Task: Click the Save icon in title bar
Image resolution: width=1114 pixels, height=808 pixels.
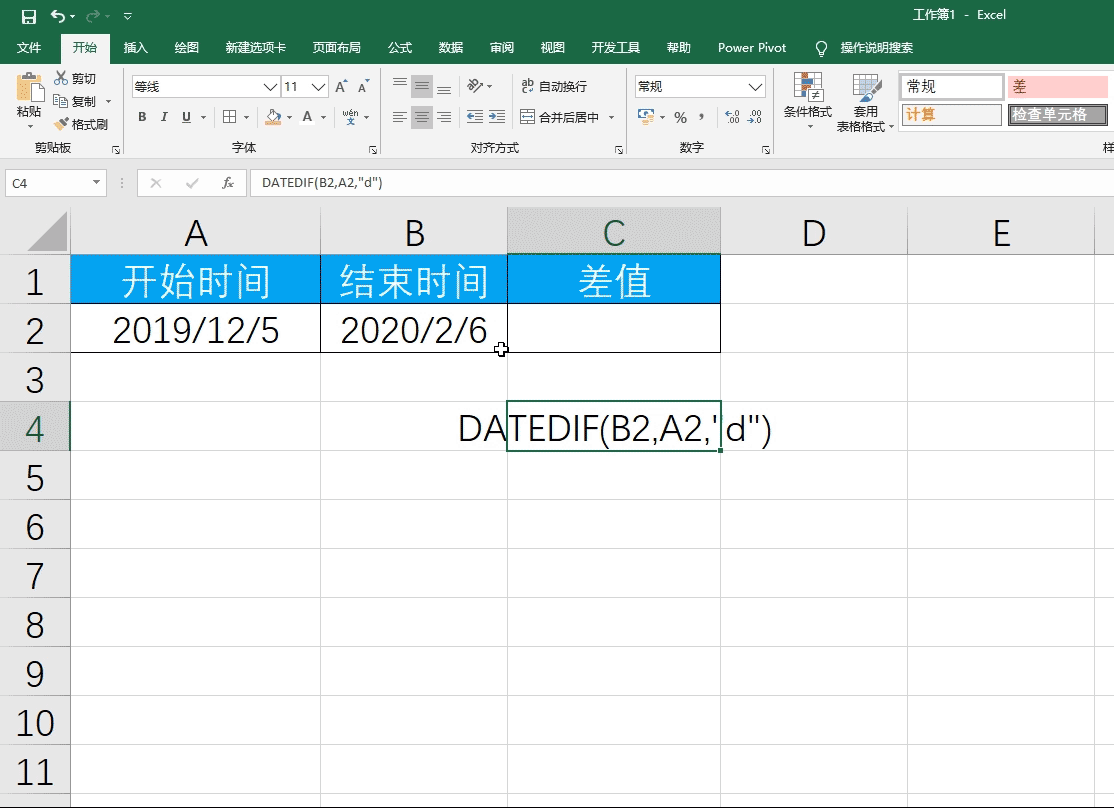Action: click(x=28, y=16)
